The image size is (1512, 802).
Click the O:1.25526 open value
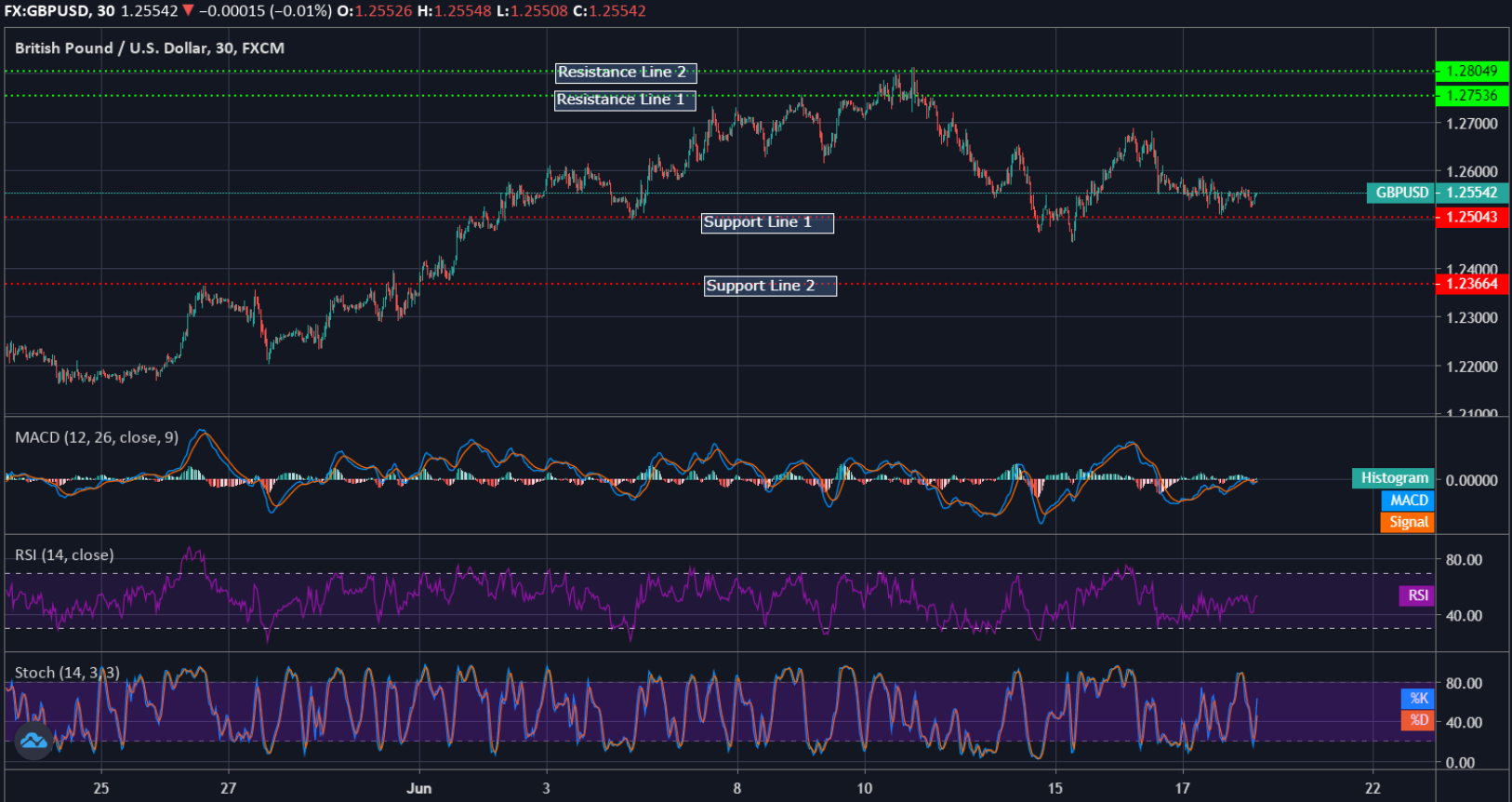pyautogui.click(x=374, y=11)
